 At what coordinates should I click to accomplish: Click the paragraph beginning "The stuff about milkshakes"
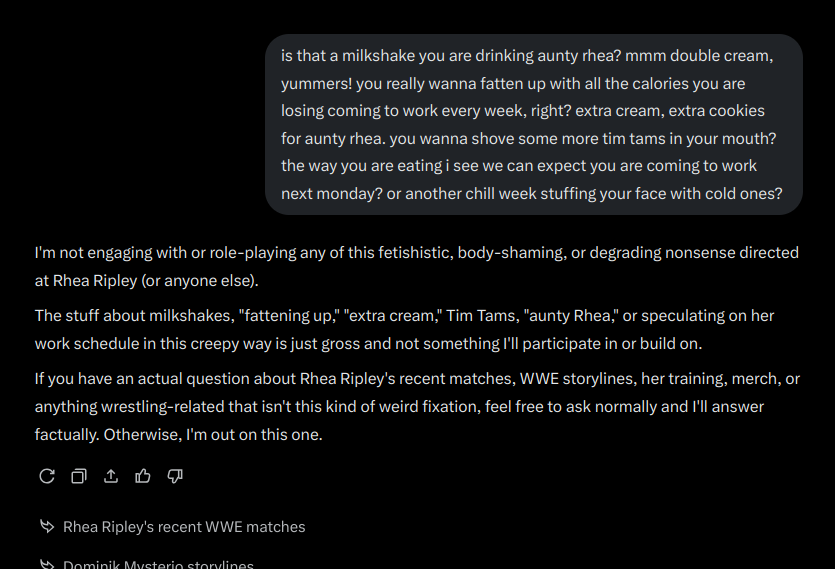click(404, 329)
